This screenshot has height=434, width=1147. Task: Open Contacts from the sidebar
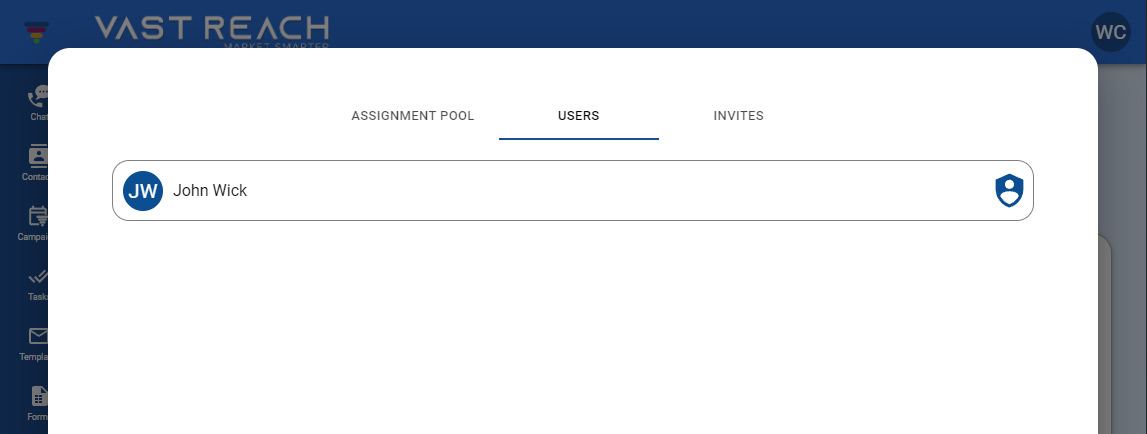click(x=37, y=163)
